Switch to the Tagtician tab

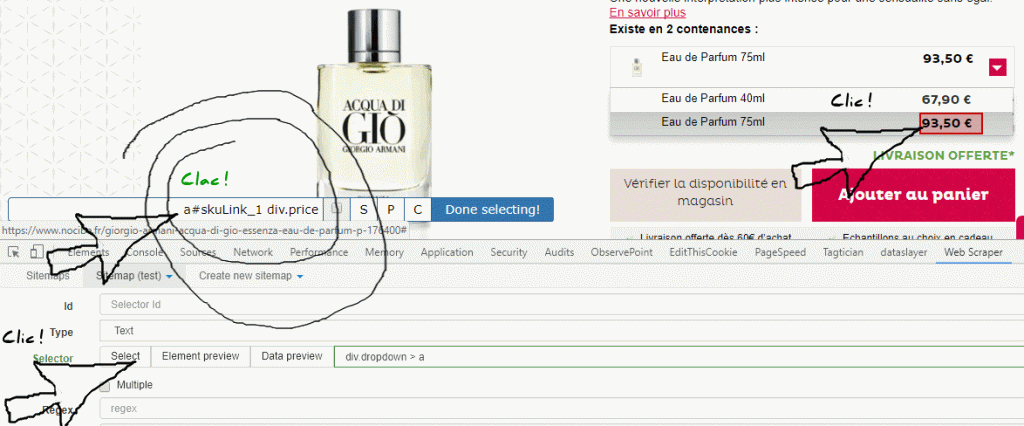(844, 252)
